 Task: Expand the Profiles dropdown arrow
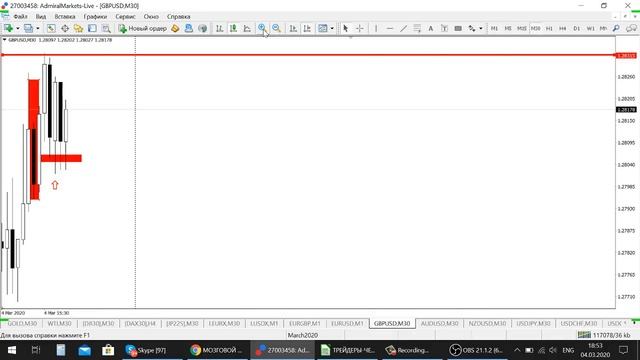click(38, 28)
